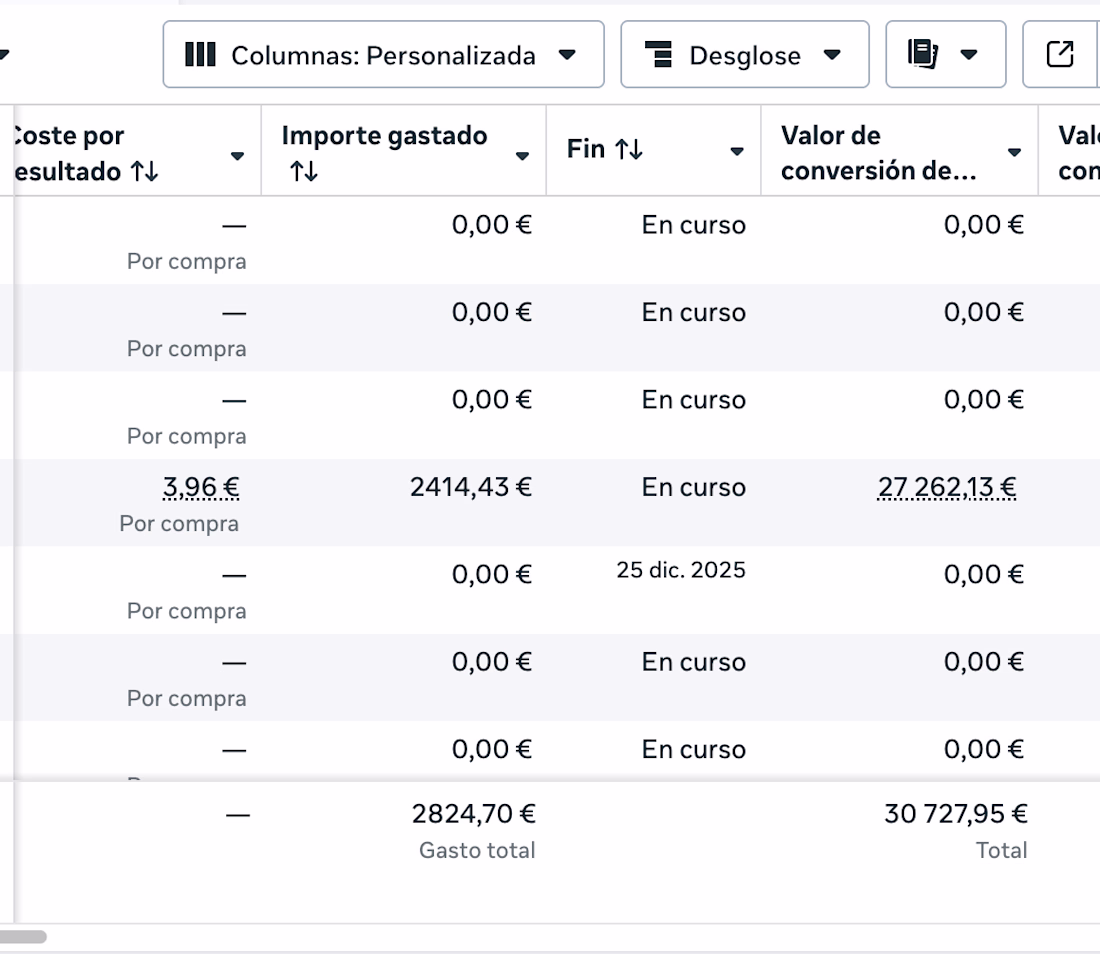Sort by Coste por resultado arrows
Image resolution: width=1100 pixels, height=954 pixels.
[144, 171]
